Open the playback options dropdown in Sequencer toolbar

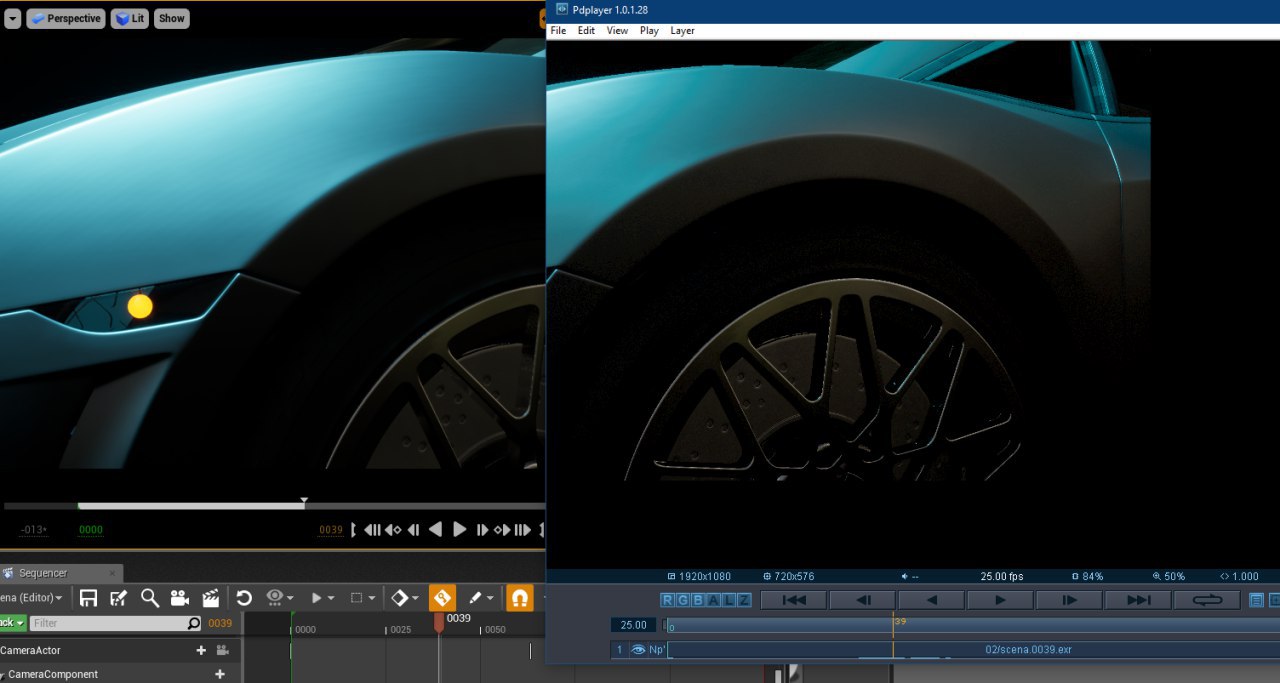(x=322, y=598)
